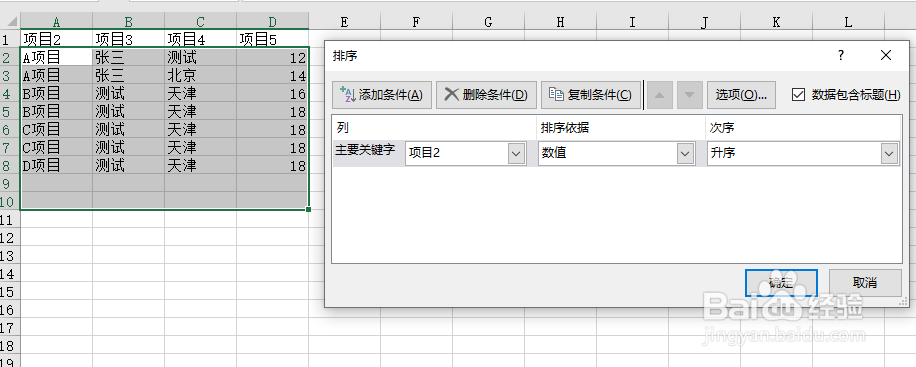The height and width of the screenshot is (367, 916).
Task: Select column E header
Action: (345, 22)
